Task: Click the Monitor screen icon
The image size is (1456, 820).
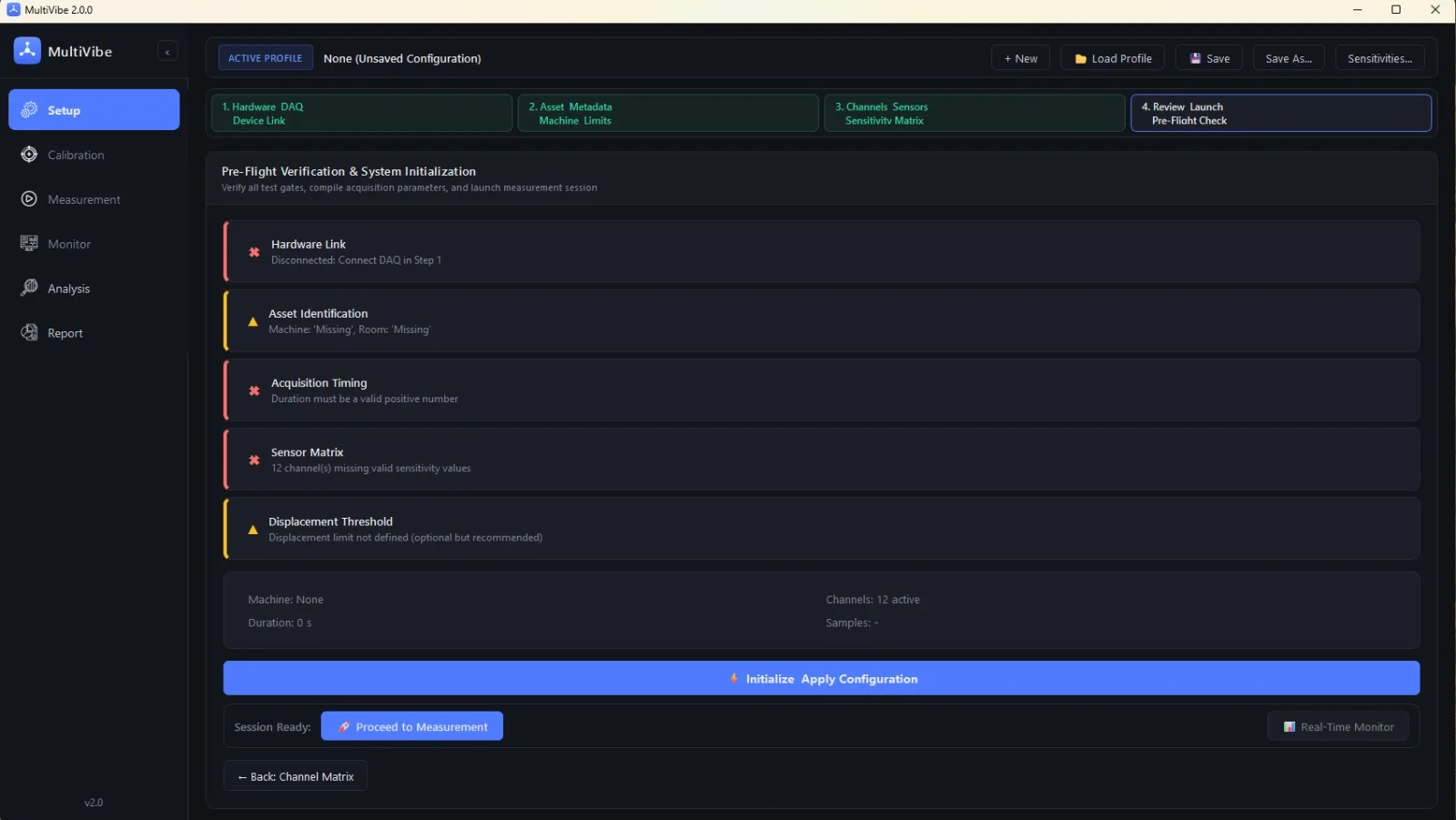Action: [29, 244]
